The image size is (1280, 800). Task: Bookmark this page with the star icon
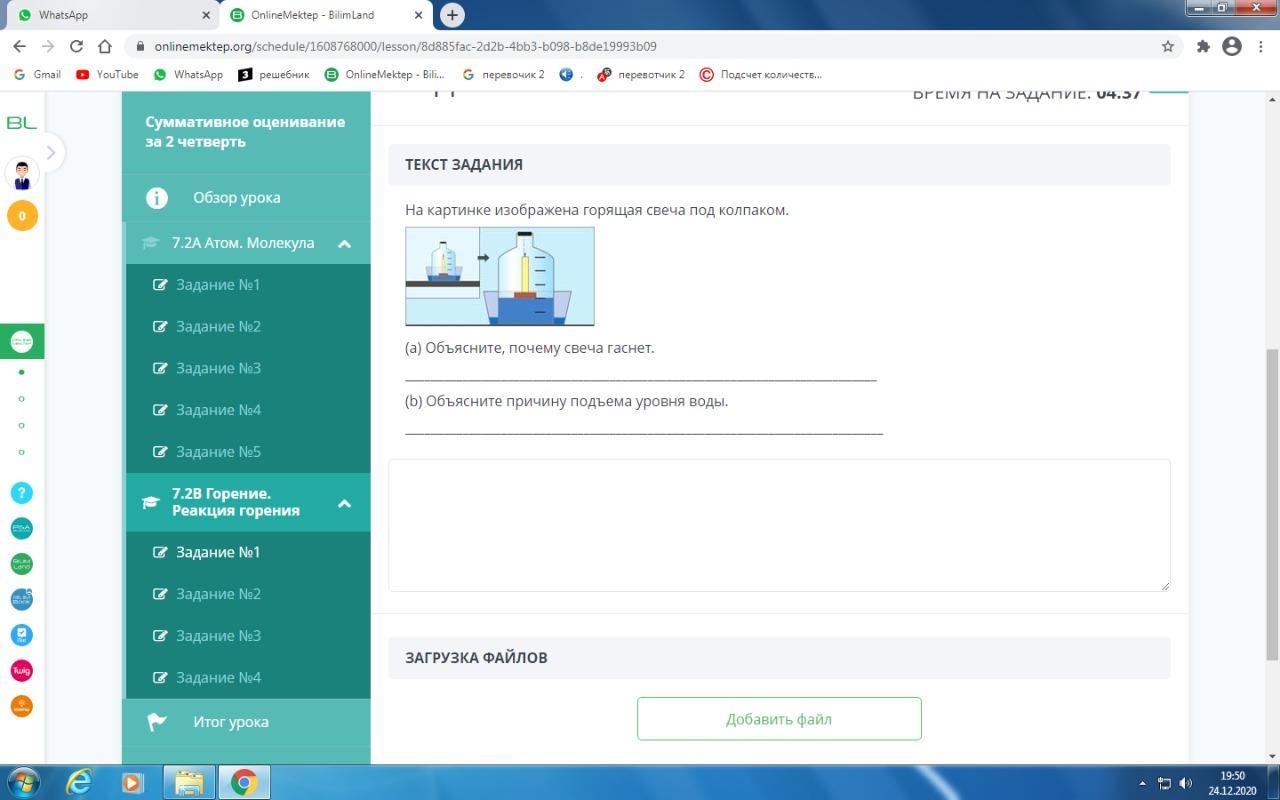(x=1167, y=46)
